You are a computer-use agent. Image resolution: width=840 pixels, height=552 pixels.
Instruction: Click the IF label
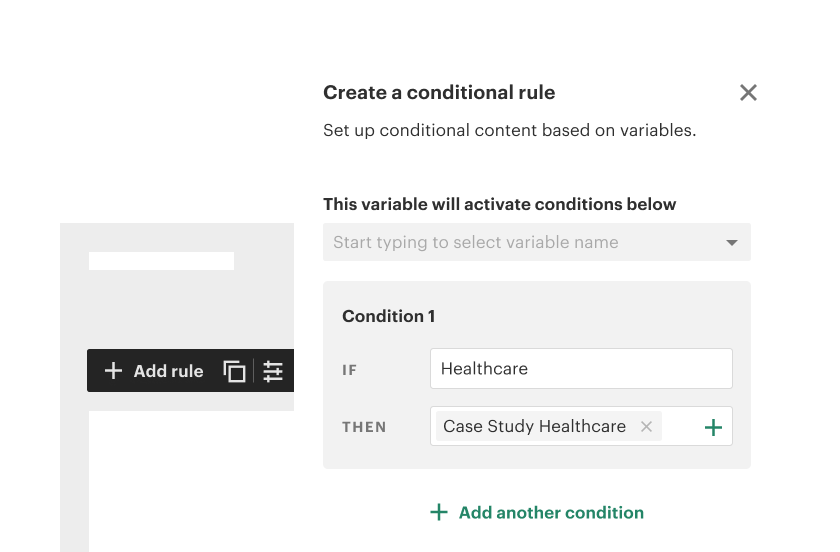350,370
